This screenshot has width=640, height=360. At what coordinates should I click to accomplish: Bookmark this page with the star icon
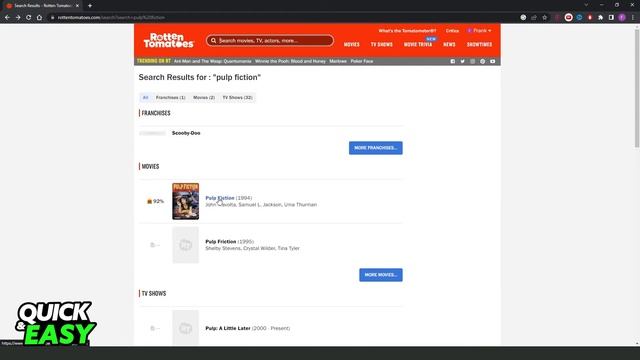pos(544,18)
